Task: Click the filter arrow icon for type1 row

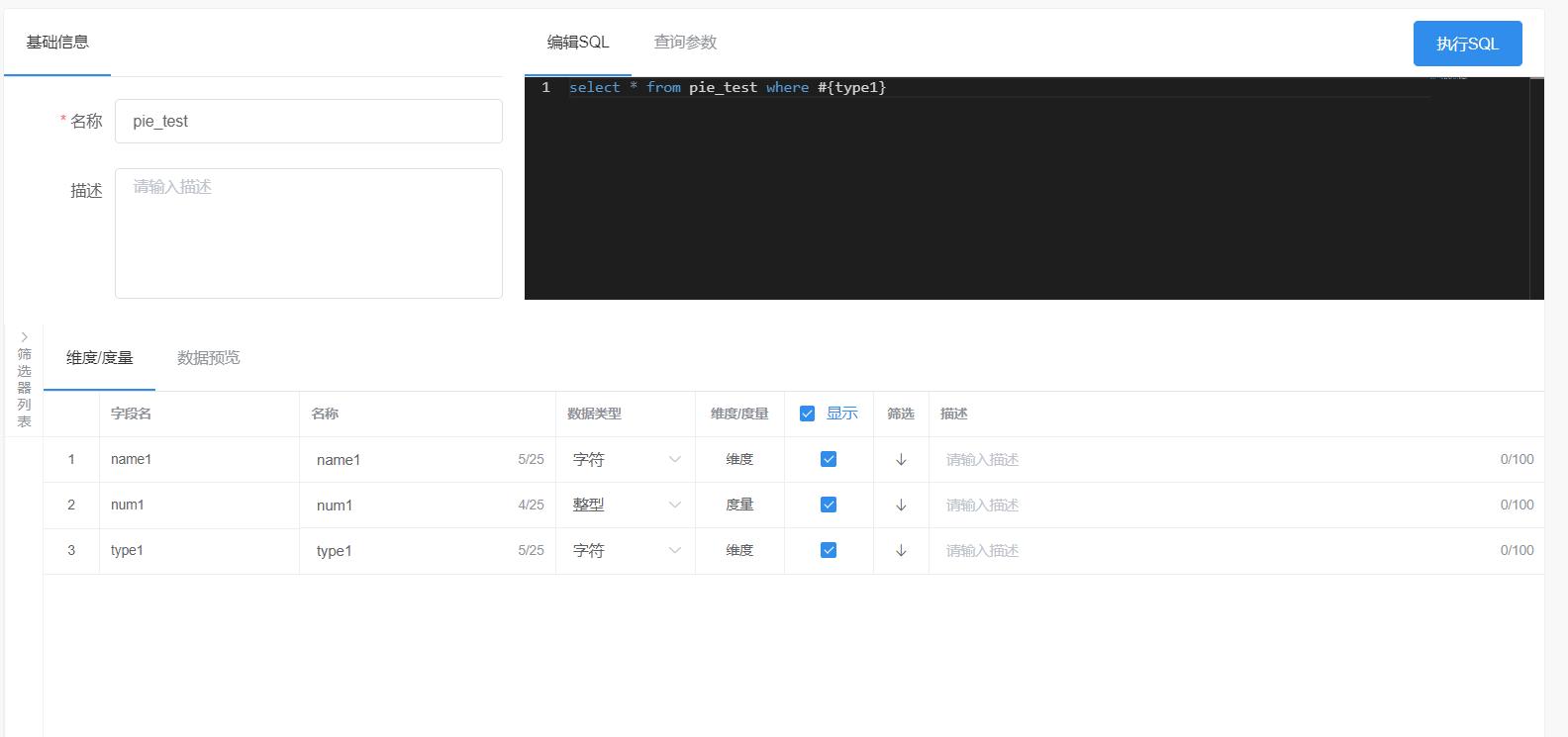Action: coord(901,550)
